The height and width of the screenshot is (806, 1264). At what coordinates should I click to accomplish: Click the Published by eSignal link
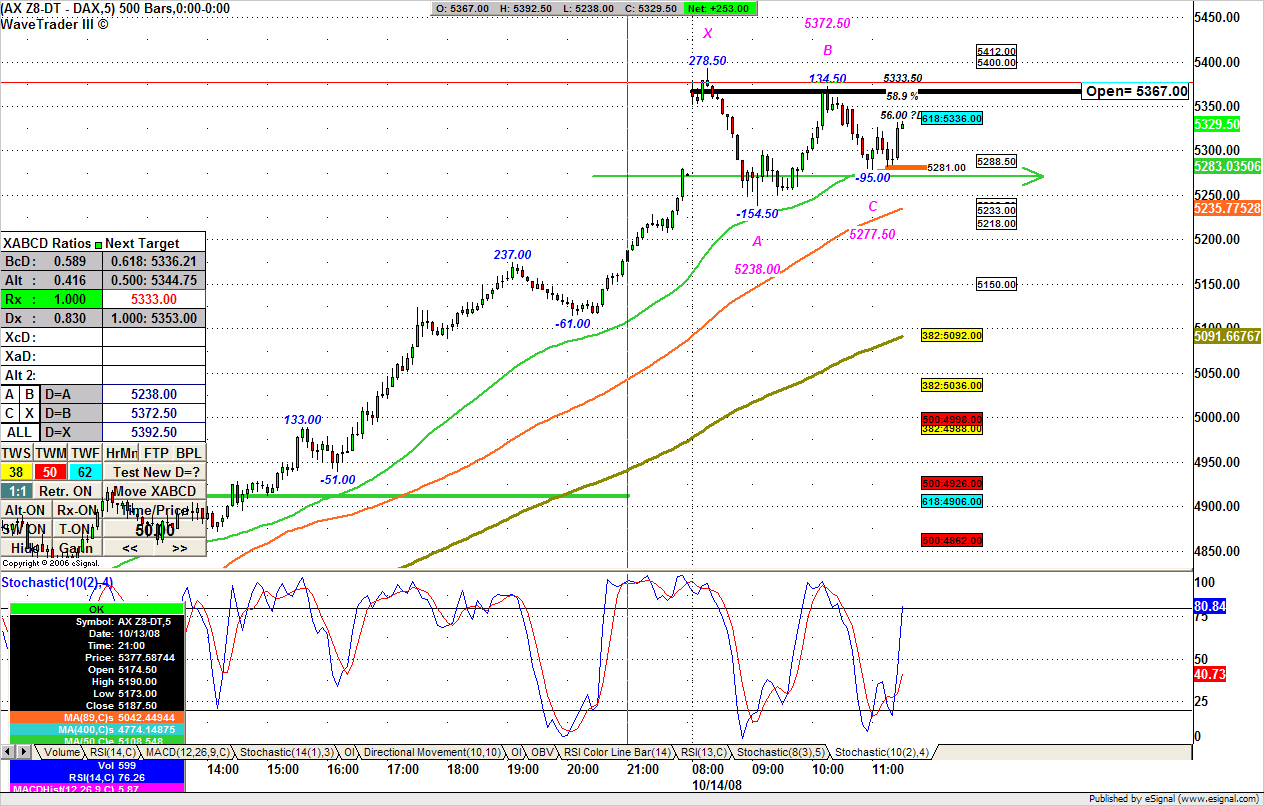(1174, 799)
